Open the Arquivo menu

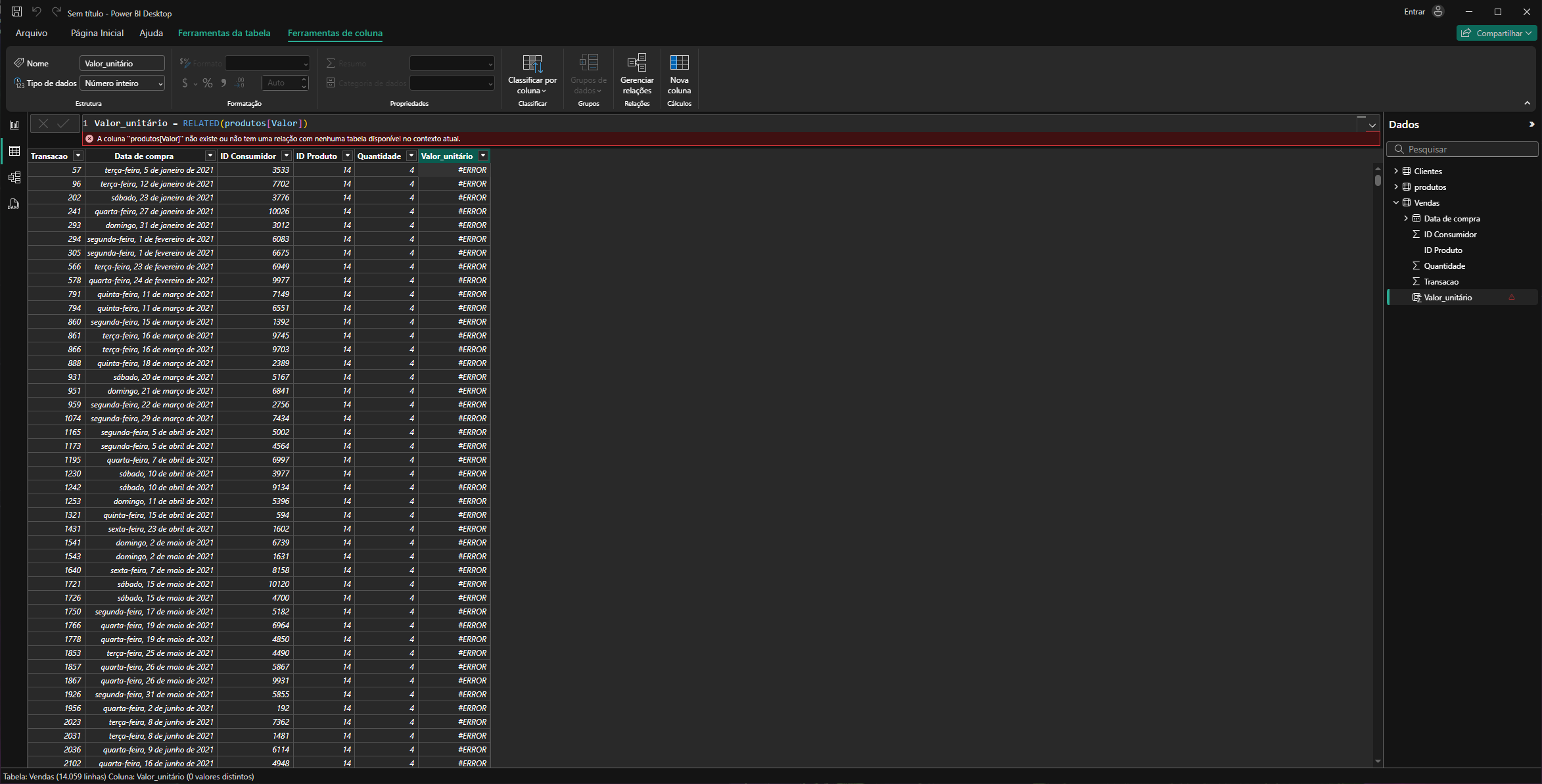[x=32, y=33]
